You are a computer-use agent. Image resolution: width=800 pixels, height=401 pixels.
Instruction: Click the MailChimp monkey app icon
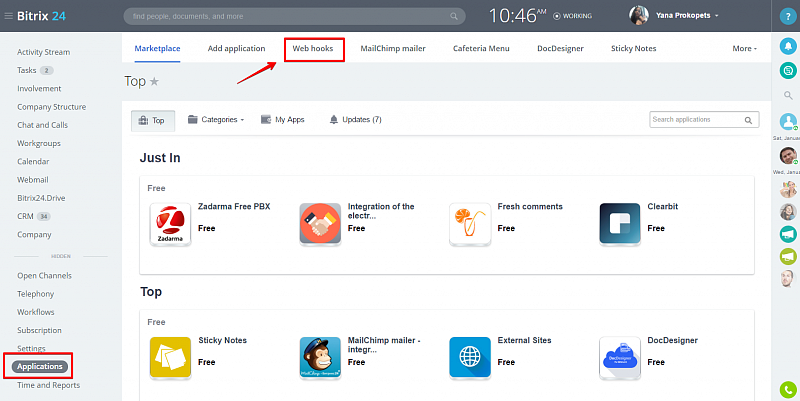[x=320, y=358]
